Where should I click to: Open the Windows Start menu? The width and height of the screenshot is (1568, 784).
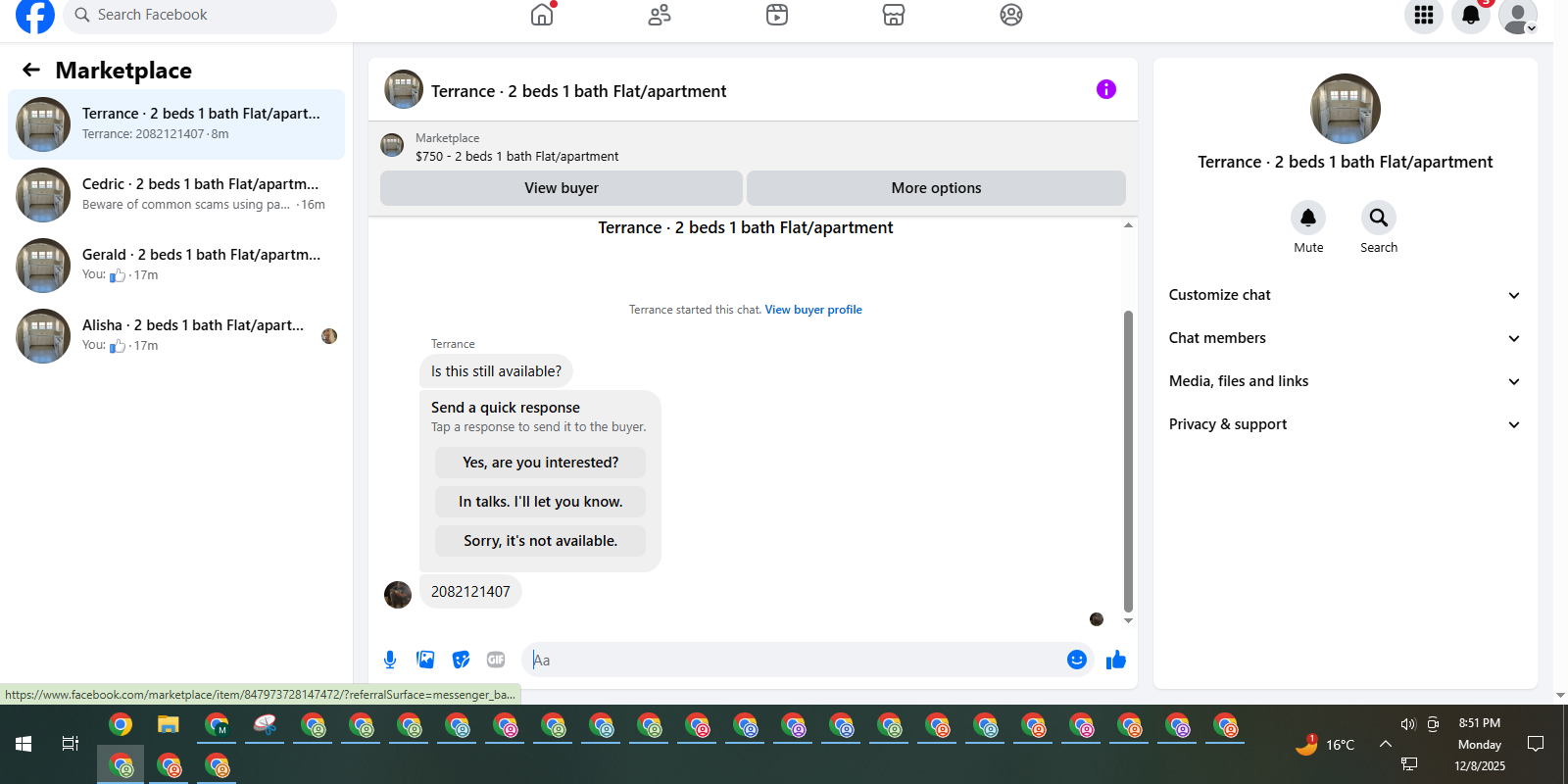click(24, 744)
